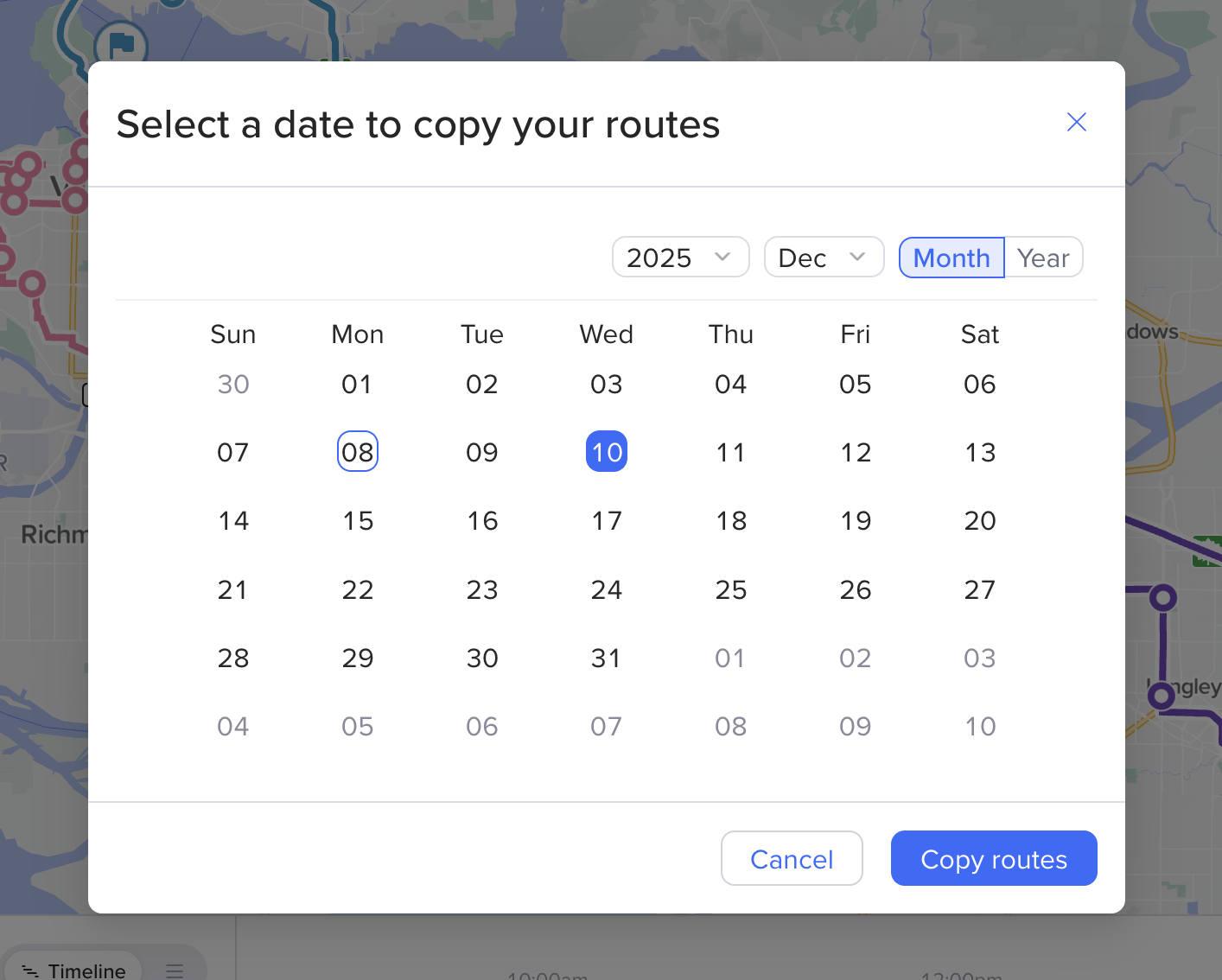Select December 1 on the calendar

pyautogui.click(x=358, y=384)
